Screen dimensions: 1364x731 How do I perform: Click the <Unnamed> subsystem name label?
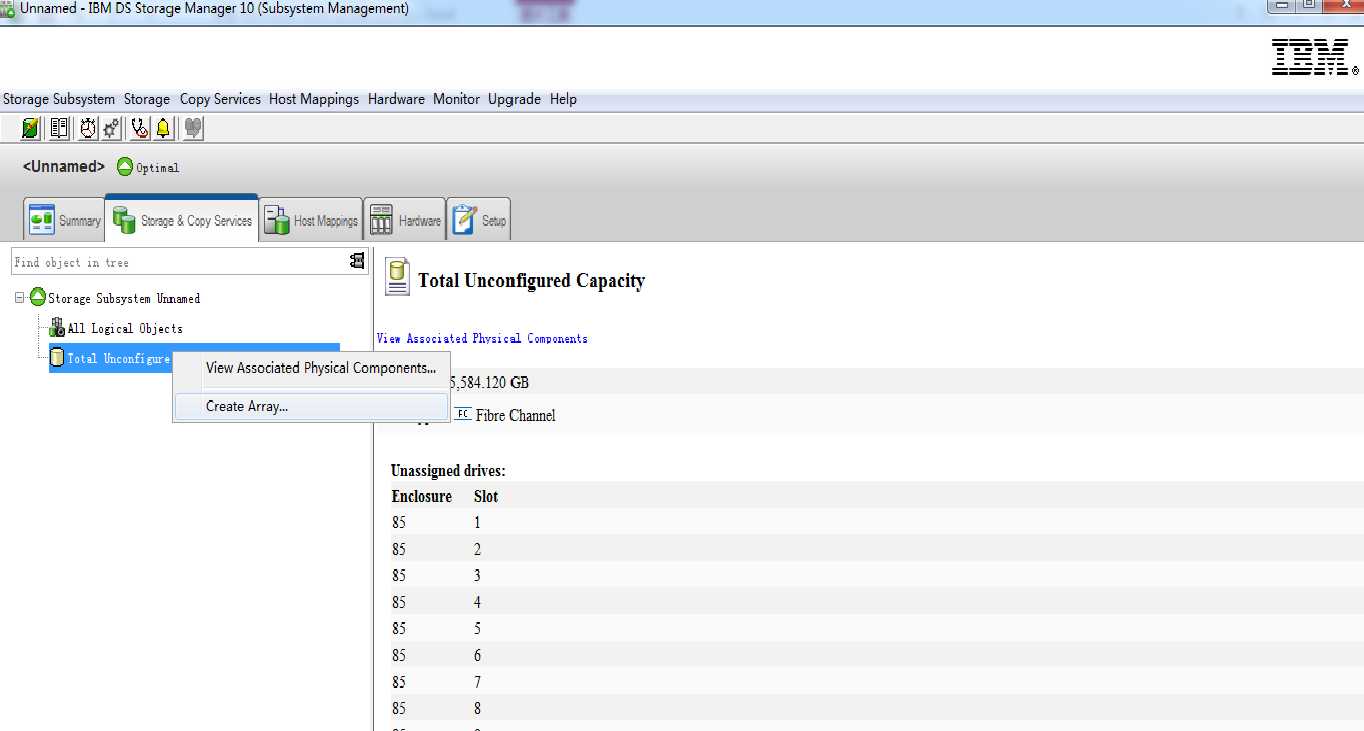tap(64, 167)
